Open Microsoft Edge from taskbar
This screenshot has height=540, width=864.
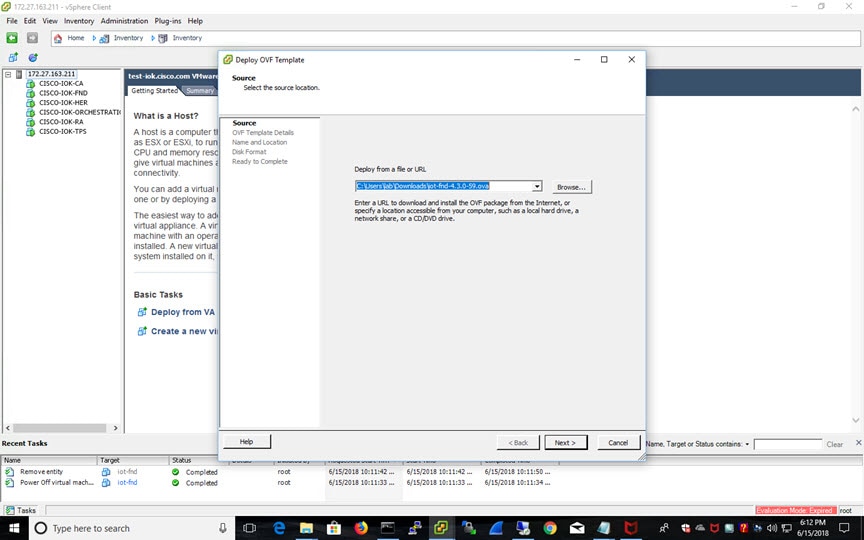click(279, 528)
